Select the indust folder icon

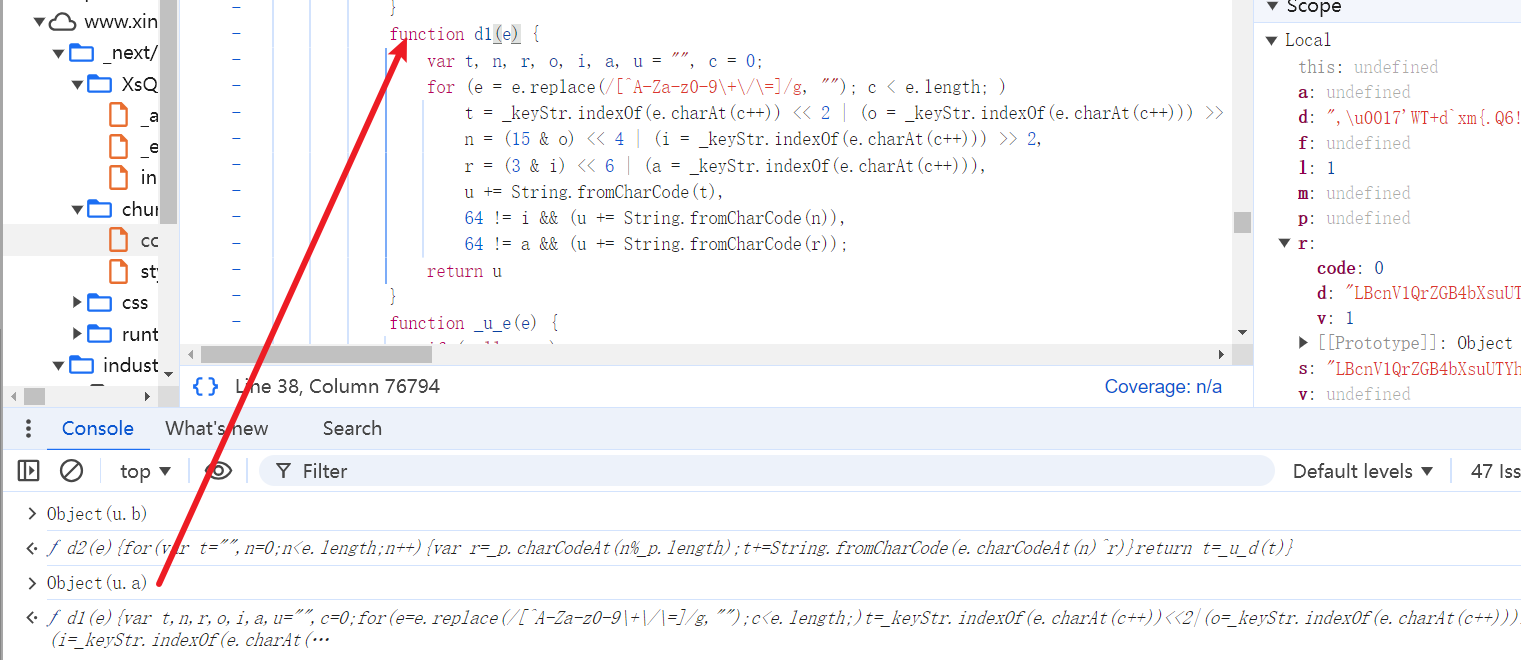[x=82, y=365]
